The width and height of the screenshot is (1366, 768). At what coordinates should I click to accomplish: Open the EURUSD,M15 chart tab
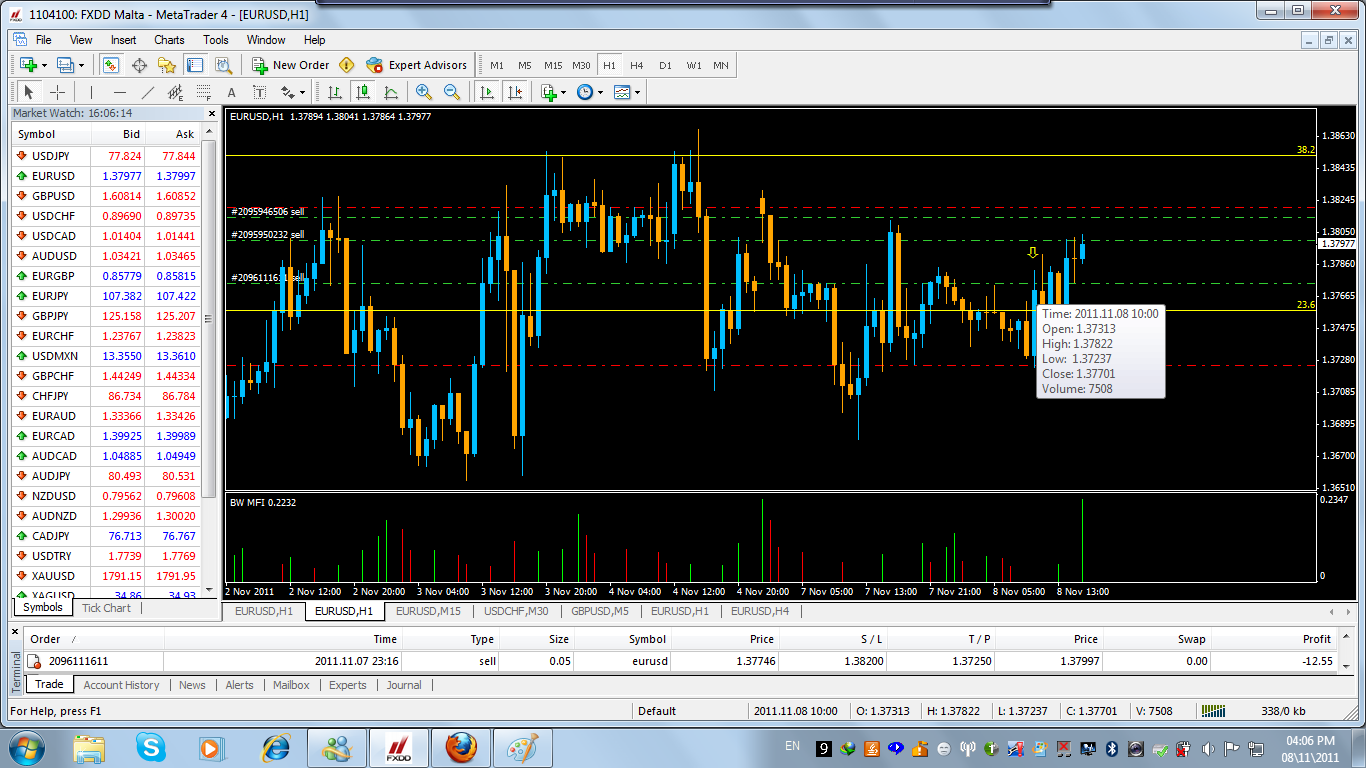(x=428, y=611)
